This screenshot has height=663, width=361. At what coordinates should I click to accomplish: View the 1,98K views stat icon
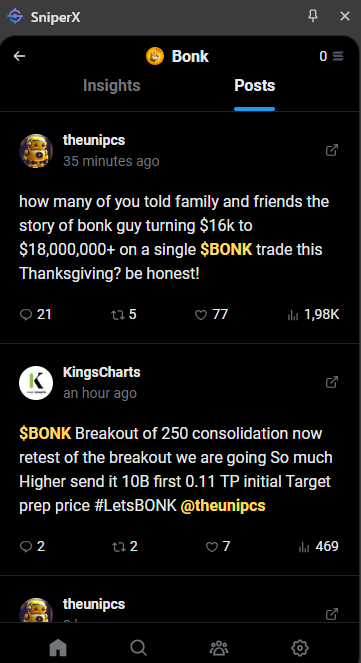tap(293, 315)
